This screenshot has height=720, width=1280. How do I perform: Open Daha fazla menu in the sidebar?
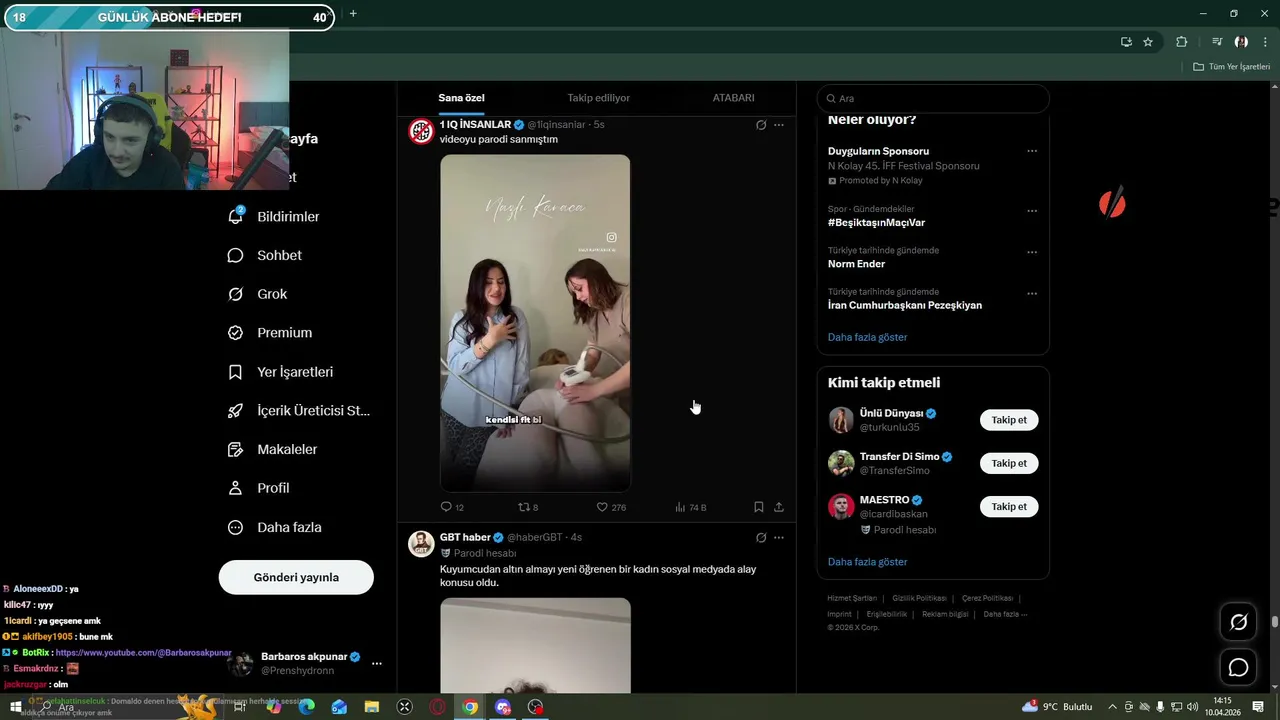[x=275, y=527]
